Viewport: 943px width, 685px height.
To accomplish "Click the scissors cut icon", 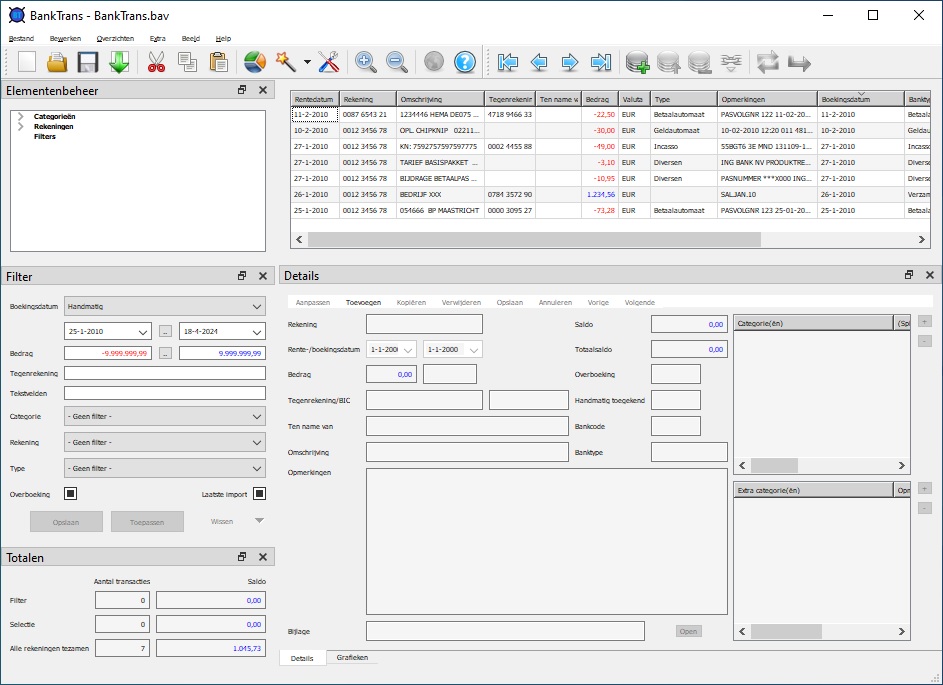I will 156,62.
